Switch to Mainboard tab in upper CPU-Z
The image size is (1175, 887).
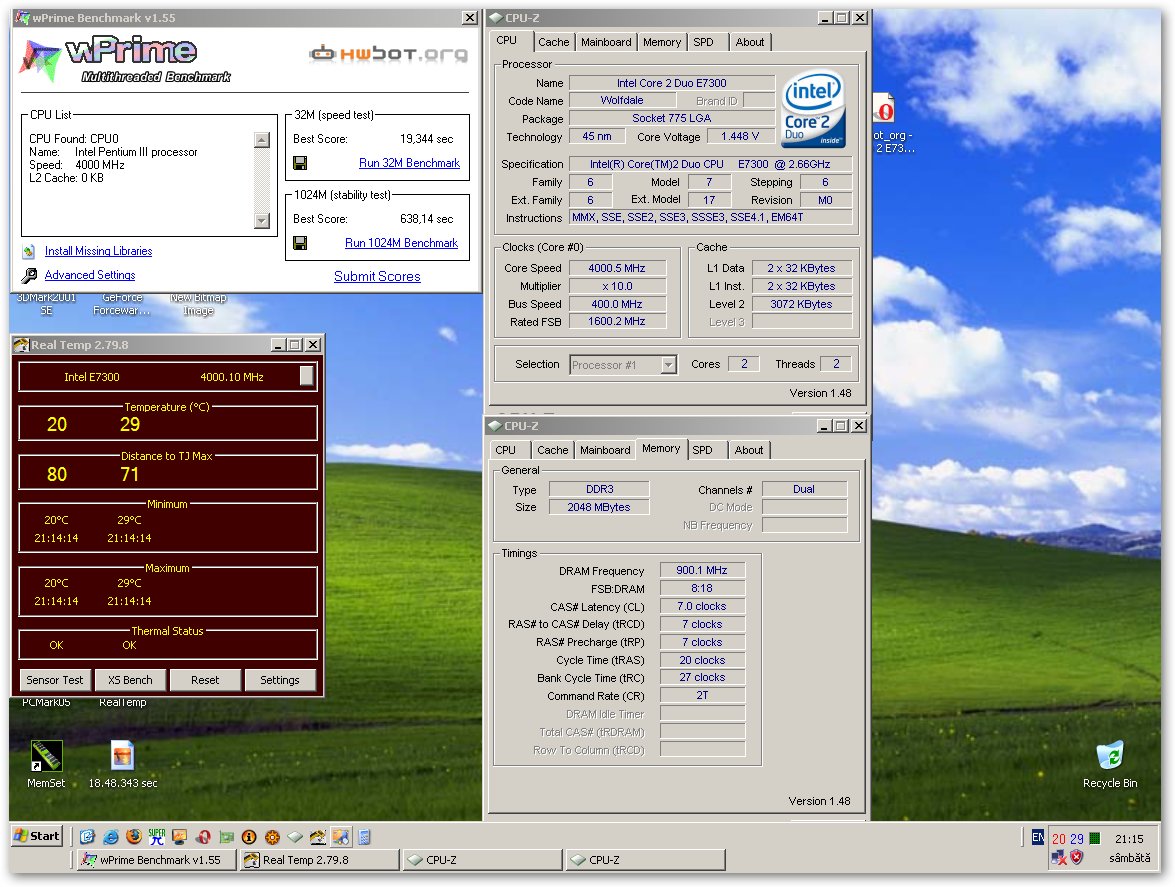pyautogui.click(x=606, y=42)
